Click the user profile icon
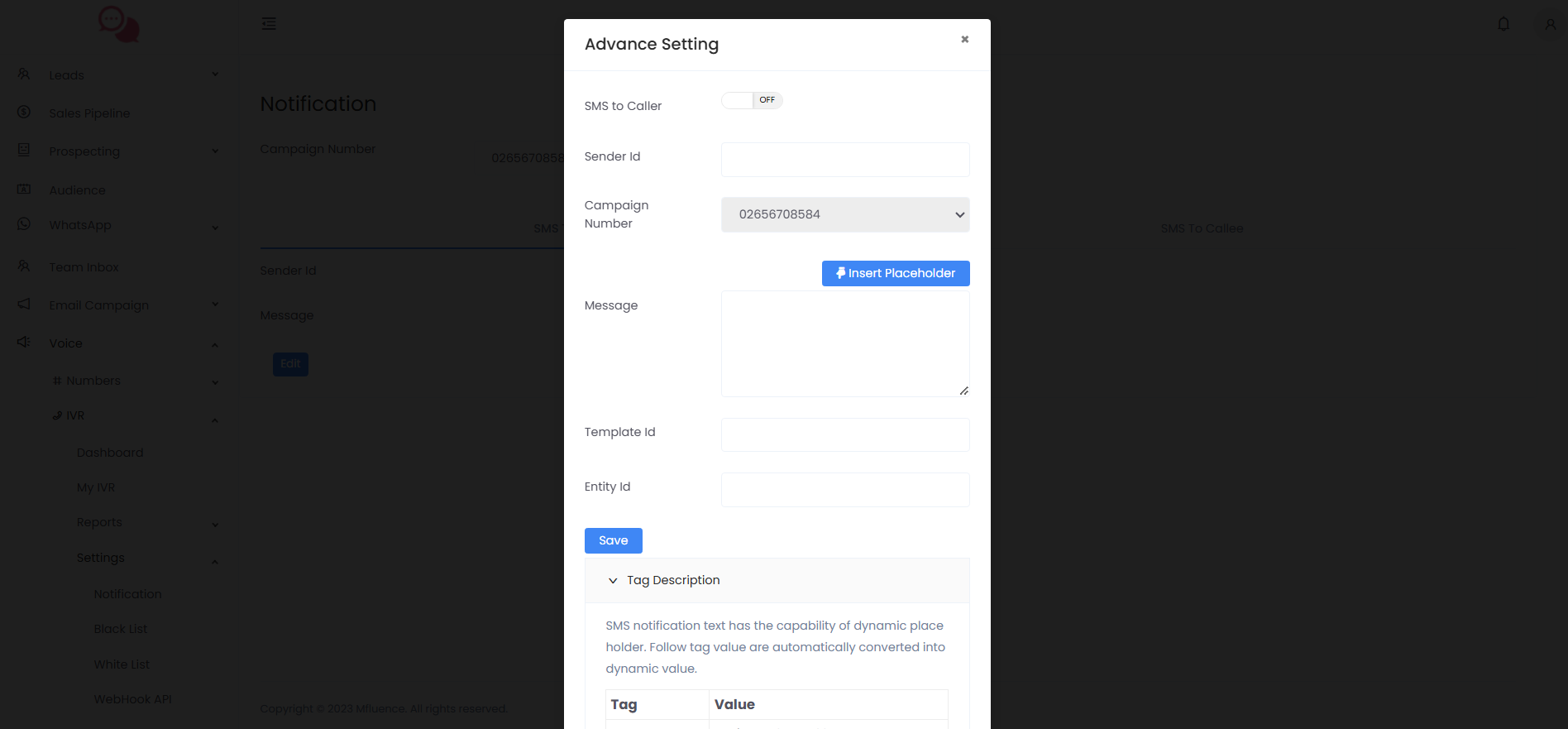1568x729 pixels. (x=1548, y=24)
